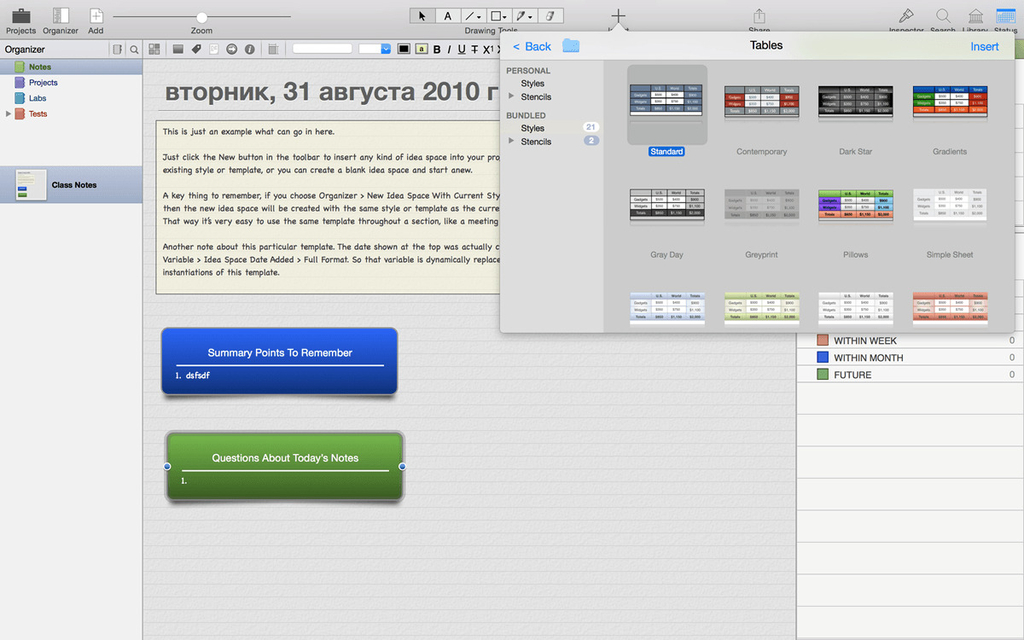Select the arrow pointer drawing tool
The width and height of the screenshot is (1024, 640).
[x=422, y=16]
